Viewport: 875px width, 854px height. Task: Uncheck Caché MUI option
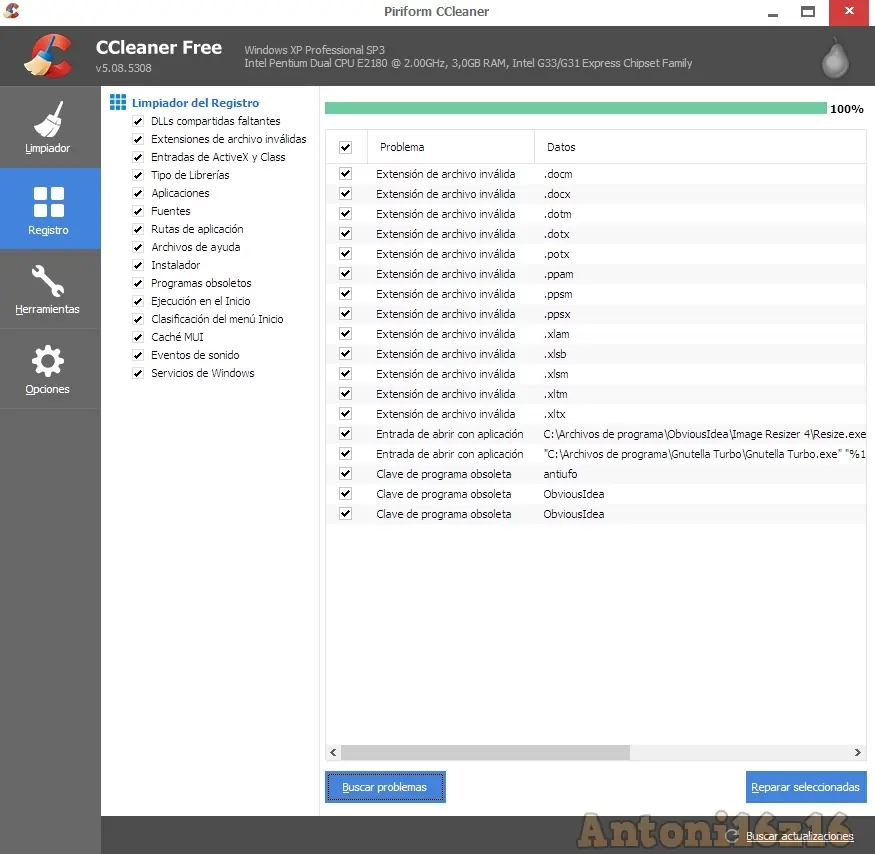tap(138, 337)
